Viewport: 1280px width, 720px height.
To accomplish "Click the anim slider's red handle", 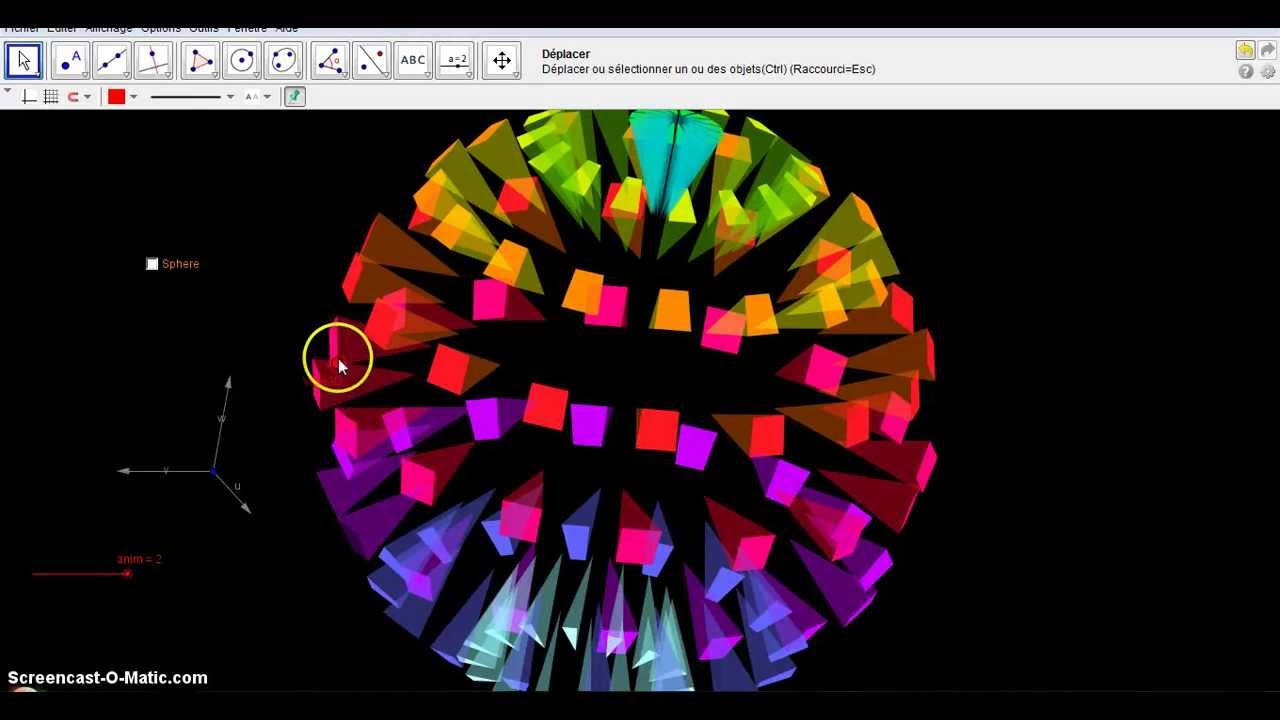I will pos(127,574).
